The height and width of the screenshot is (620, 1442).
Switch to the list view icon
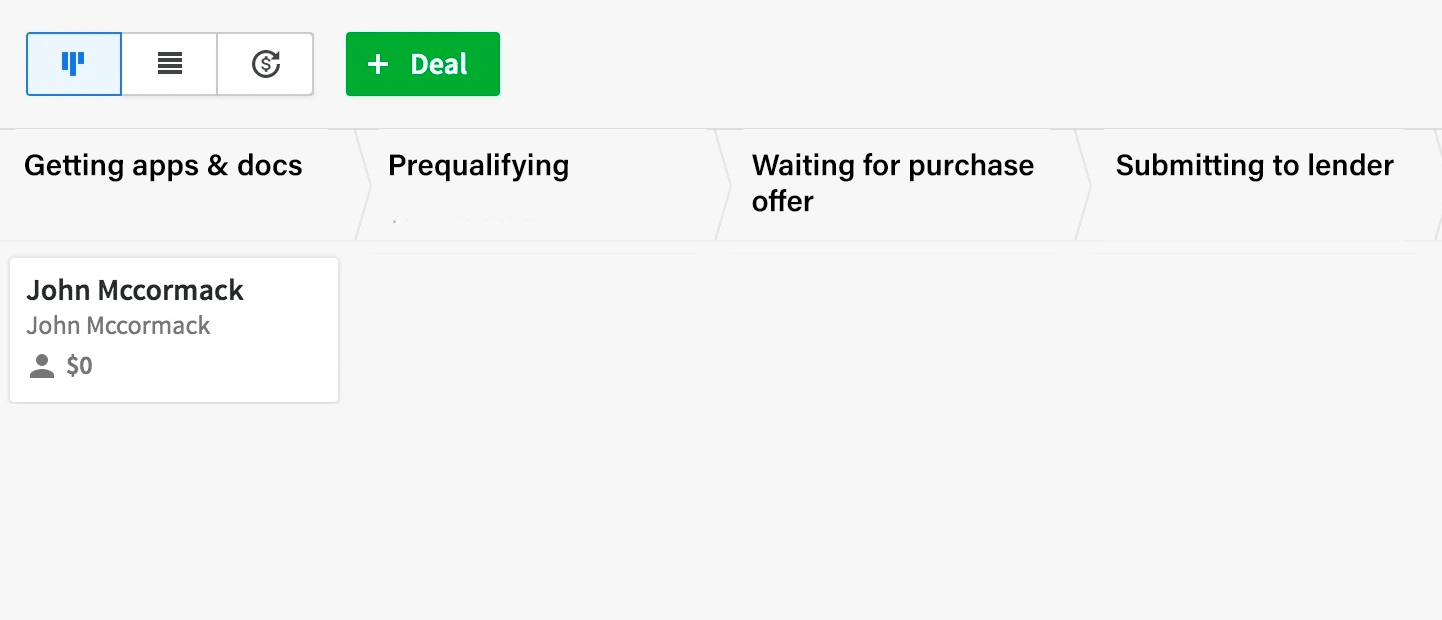click(170, 64)
